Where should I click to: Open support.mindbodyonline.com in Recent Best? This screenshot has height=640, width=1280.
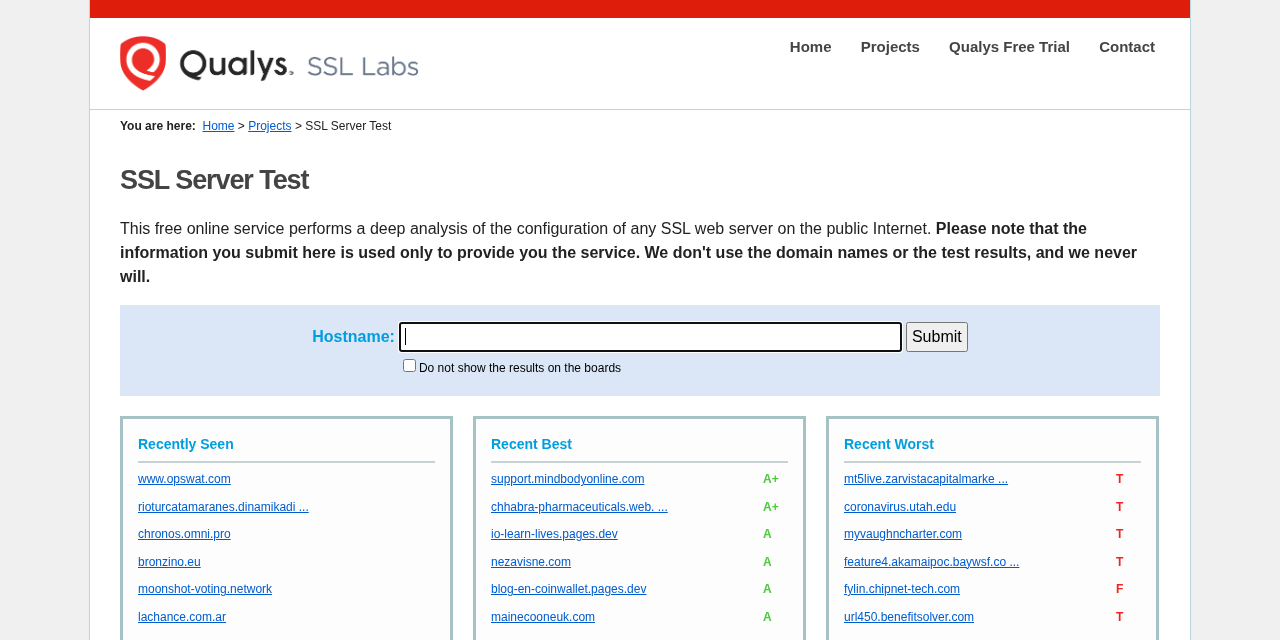click(x=567, y=479)
